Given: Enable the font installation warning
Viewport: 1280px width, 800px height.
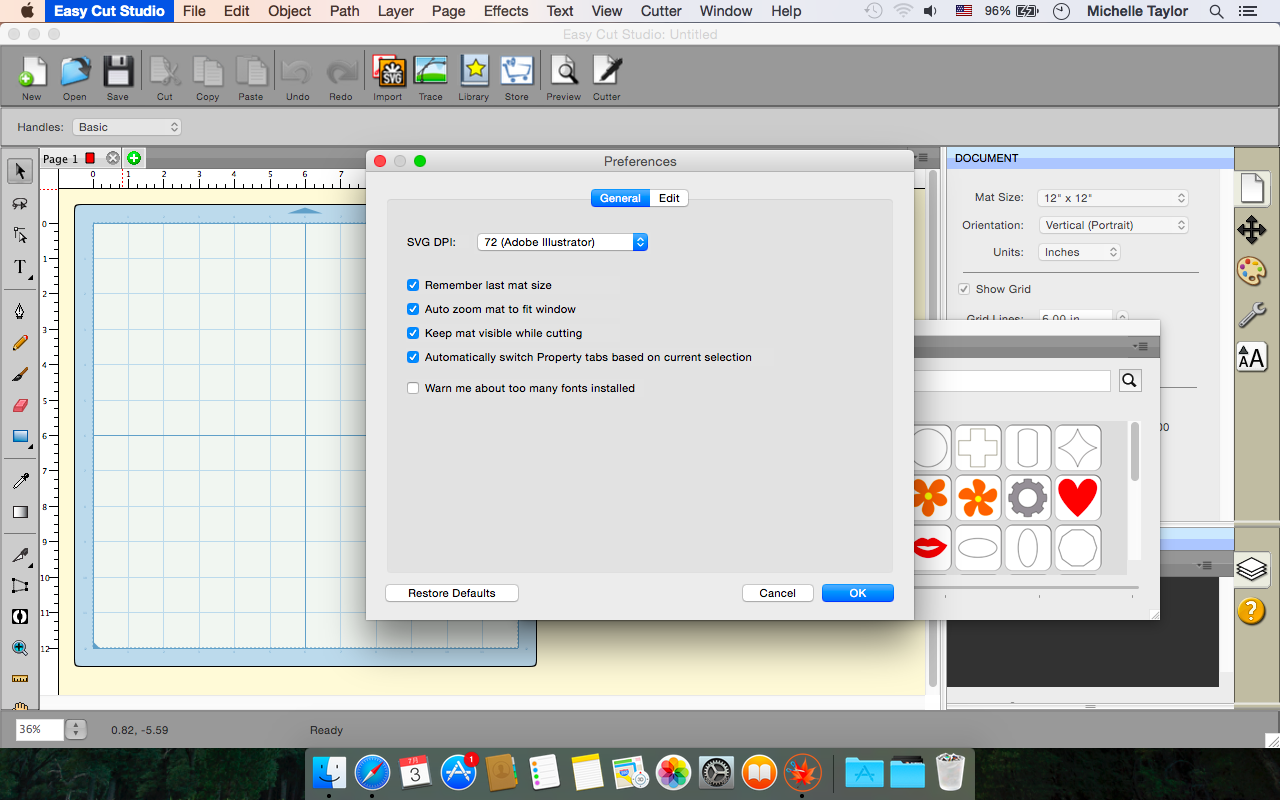Looking at the screenshot, I should [x=412, y=388].
